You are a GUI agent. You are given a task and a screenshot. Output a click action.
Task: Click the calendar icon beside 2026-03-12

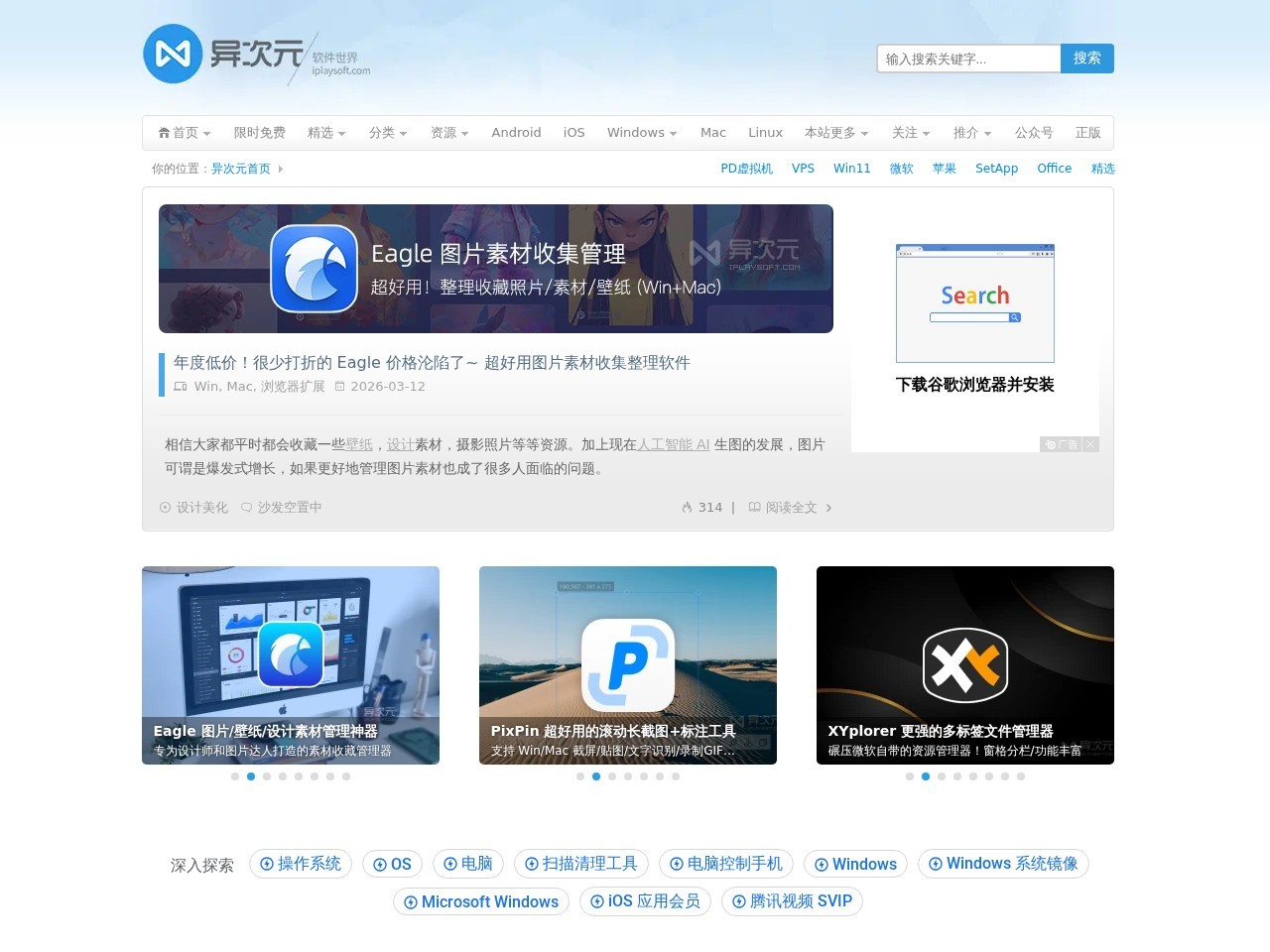(x=340, y=387)
